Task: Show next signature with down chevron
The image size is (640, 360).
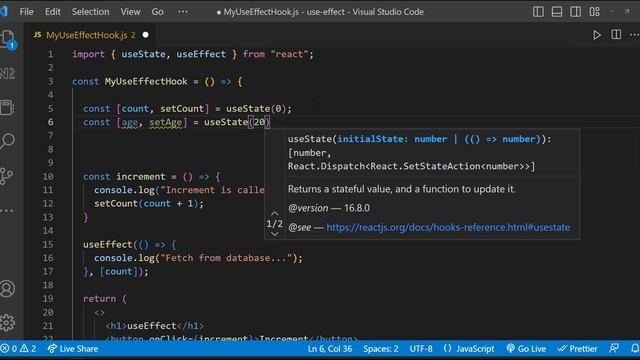Action: coord(274,234)
